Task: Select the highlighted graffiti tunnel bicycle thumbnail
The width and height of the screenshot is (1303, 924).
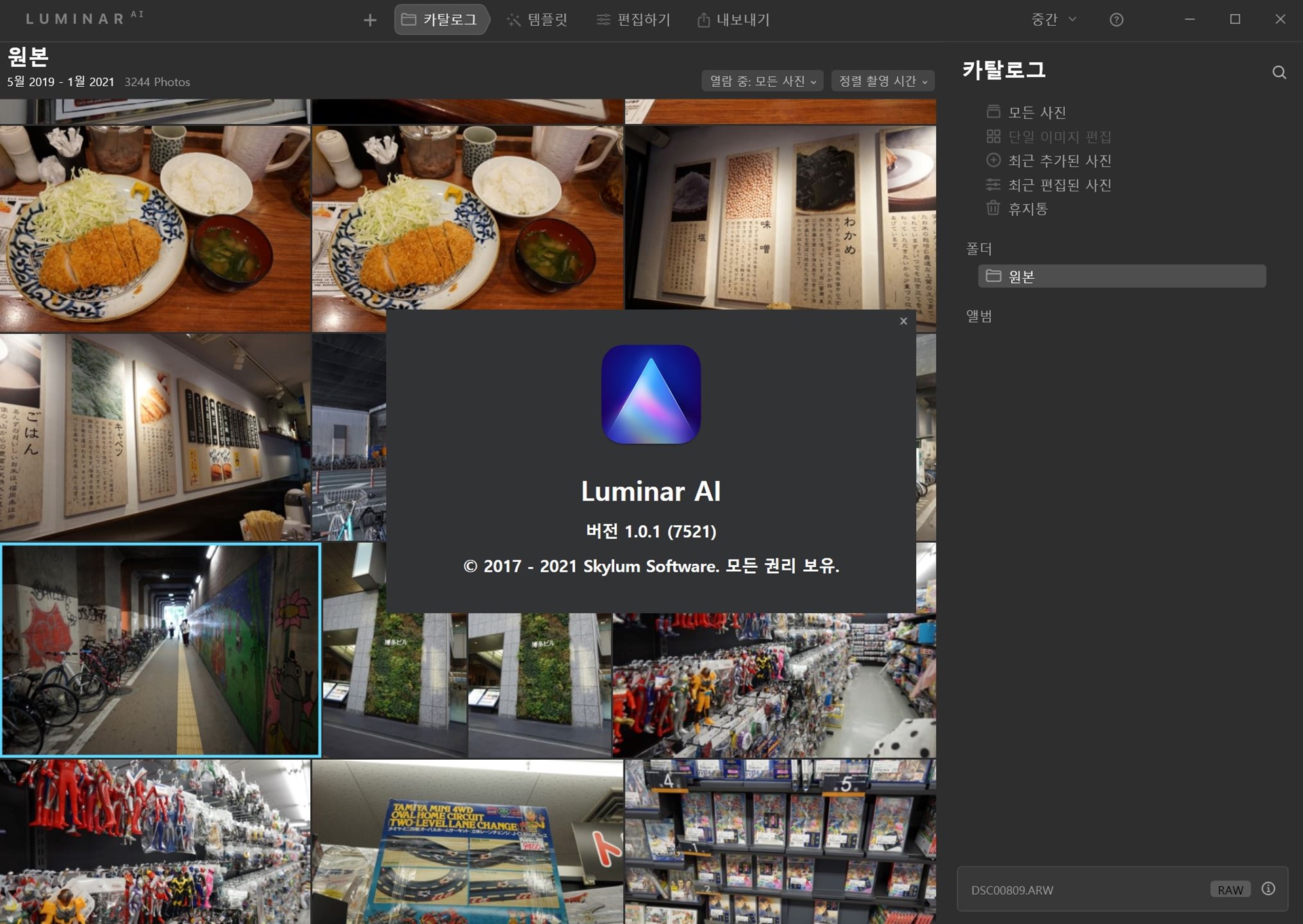Action: [x=160, y=650]
